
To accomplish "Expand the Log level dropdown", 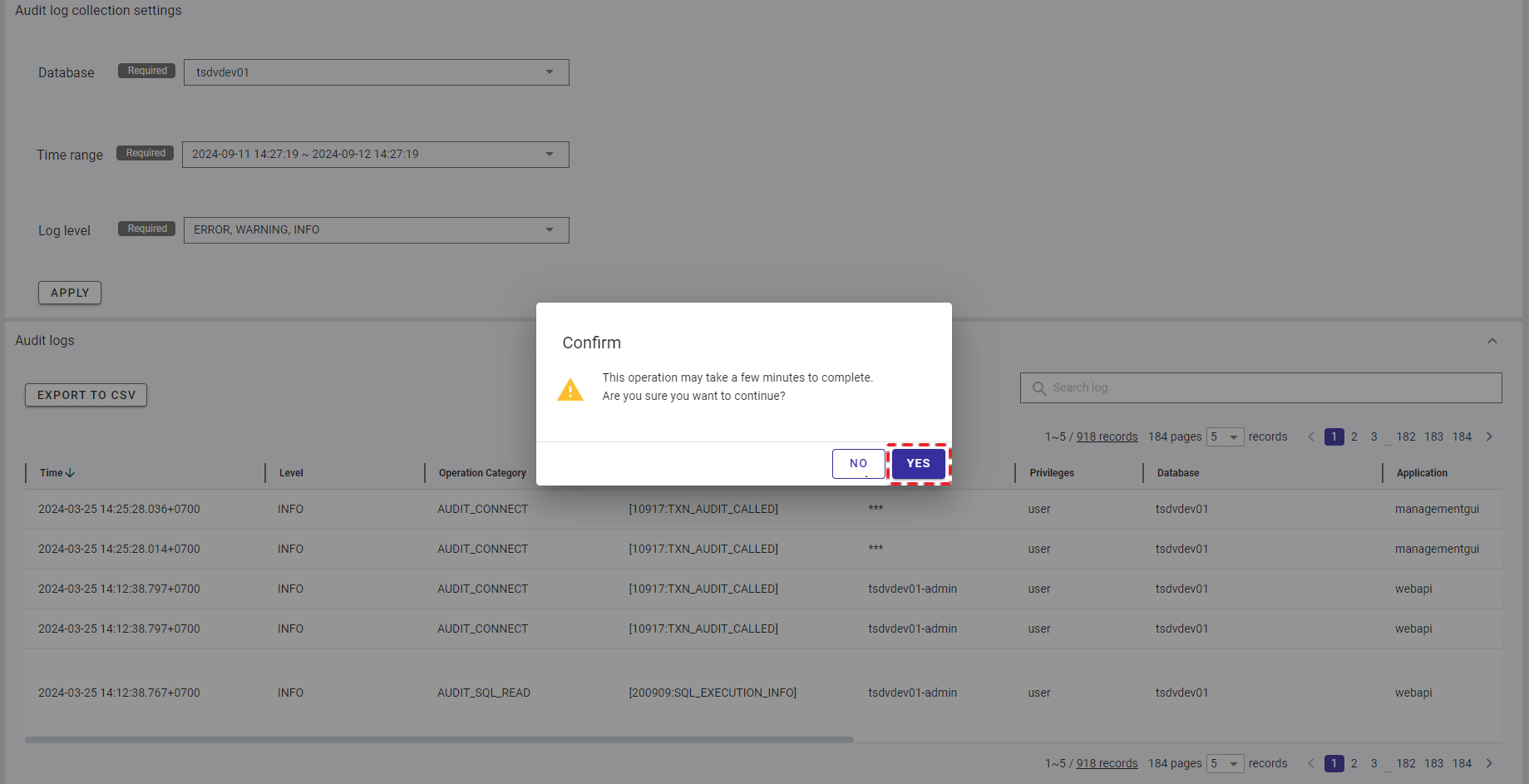I will pos(376,230).
